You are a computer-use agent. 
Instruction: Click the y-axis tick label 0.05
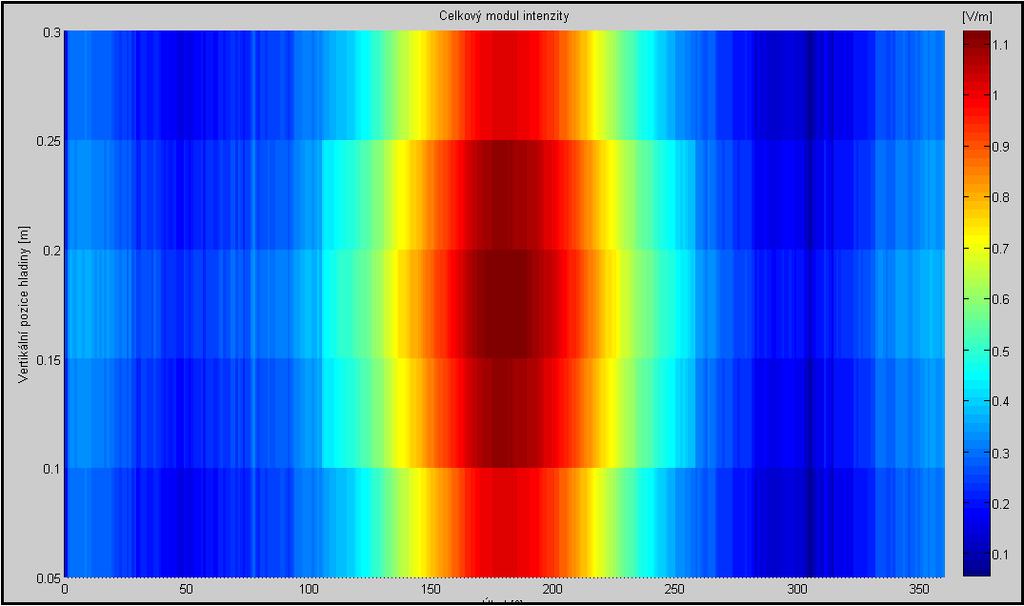click(49, 579)
